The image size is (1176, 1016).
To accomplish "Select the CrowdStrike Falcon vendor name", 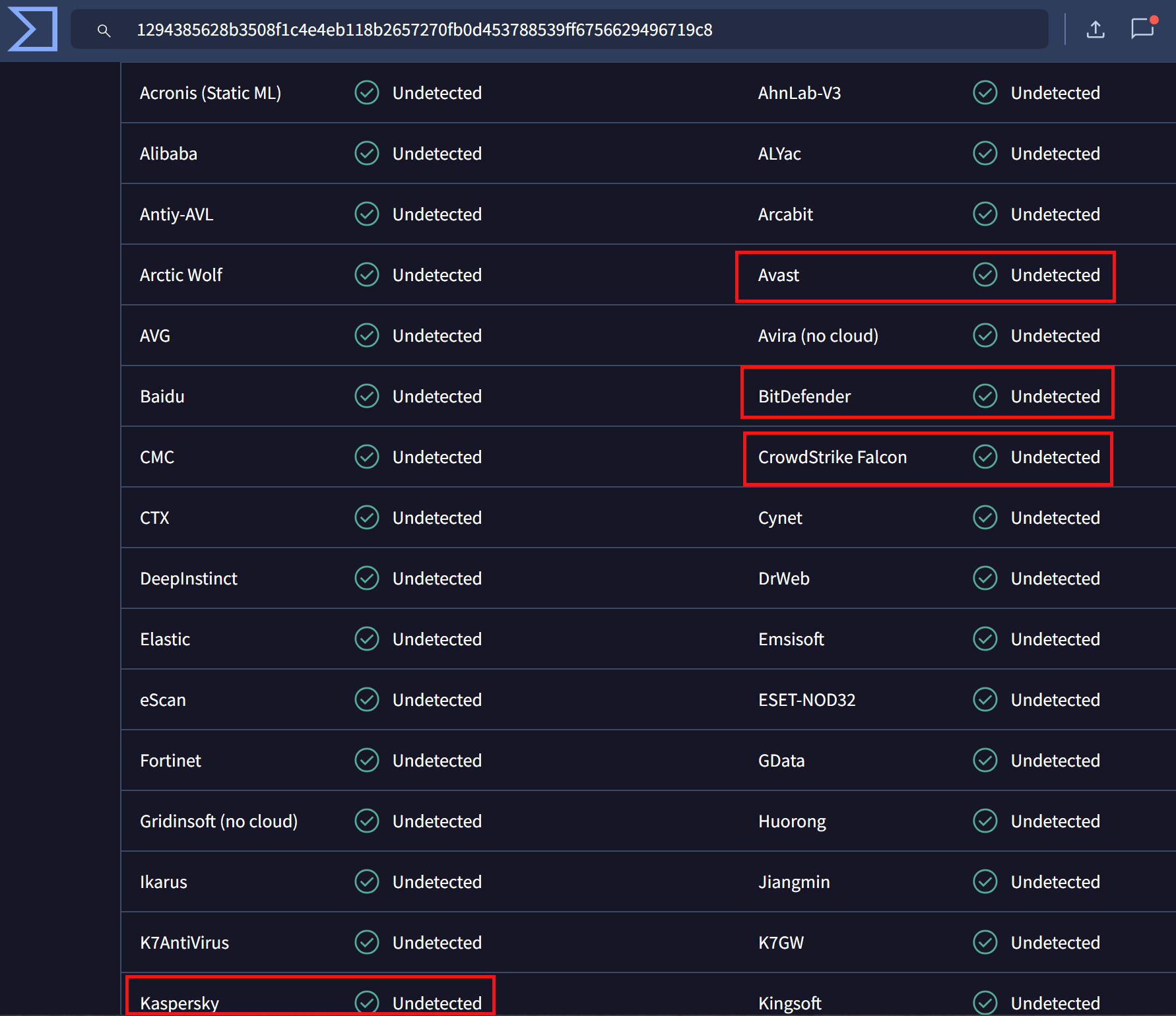I will point(832,457).
